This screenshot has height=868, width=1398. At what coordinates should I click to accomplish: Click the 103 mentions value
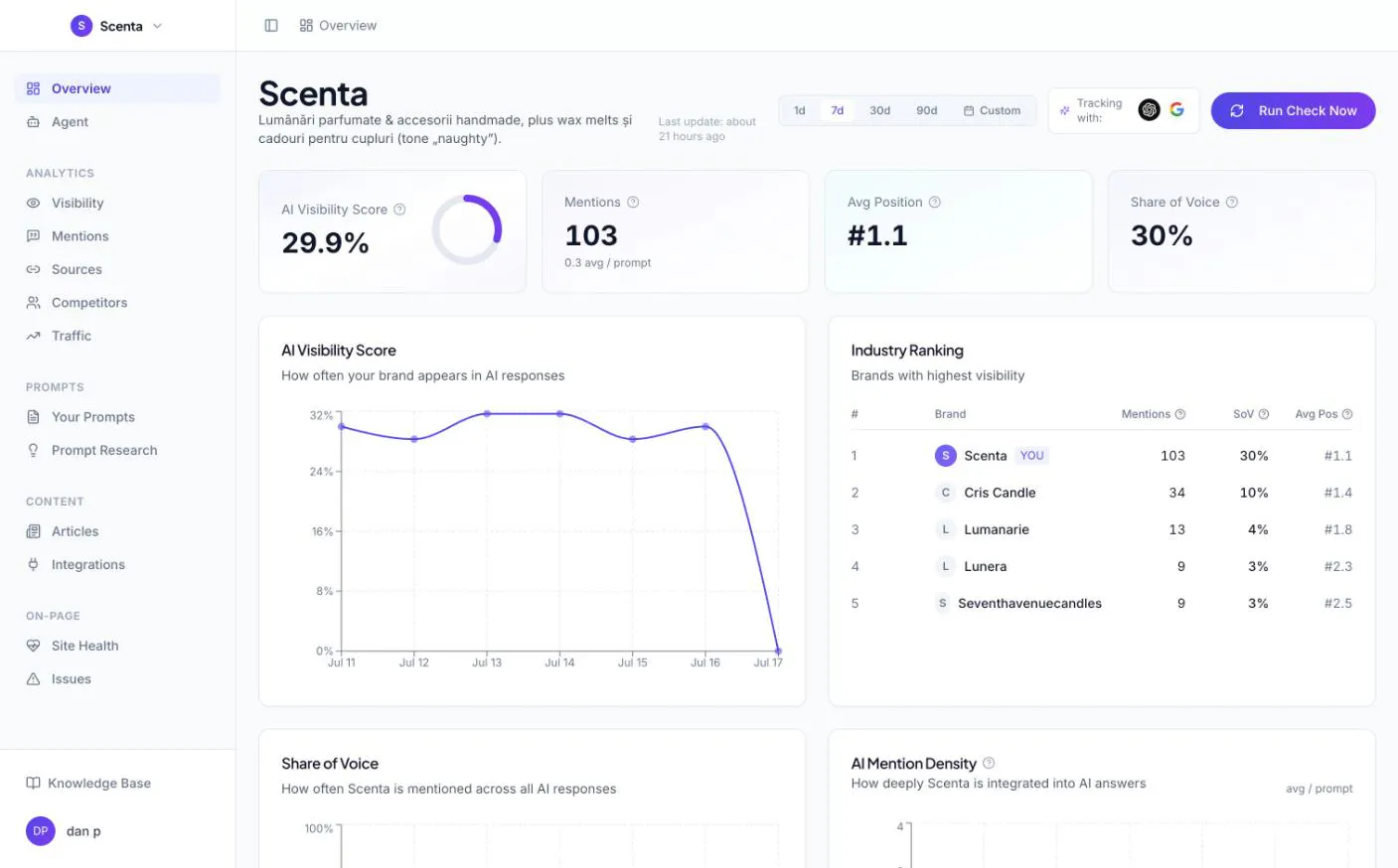tap(591, 235)
